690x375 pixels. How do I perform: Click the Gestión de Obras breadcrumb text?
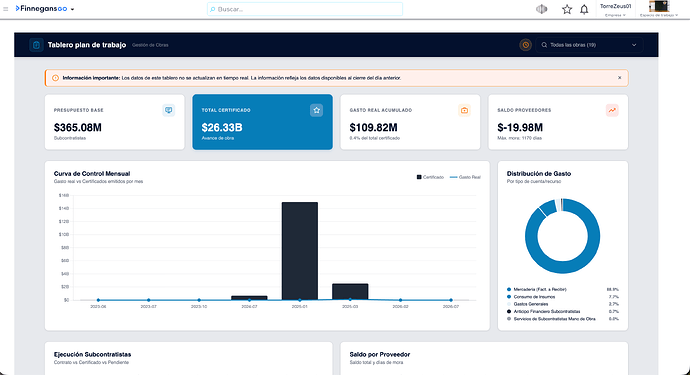(150, 45)
